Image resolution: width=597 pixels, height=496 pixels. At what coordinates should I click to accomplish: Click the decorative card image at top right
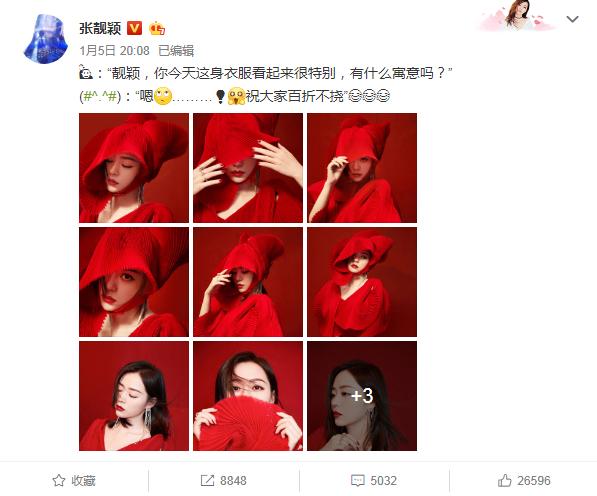[x=519, y=15]
